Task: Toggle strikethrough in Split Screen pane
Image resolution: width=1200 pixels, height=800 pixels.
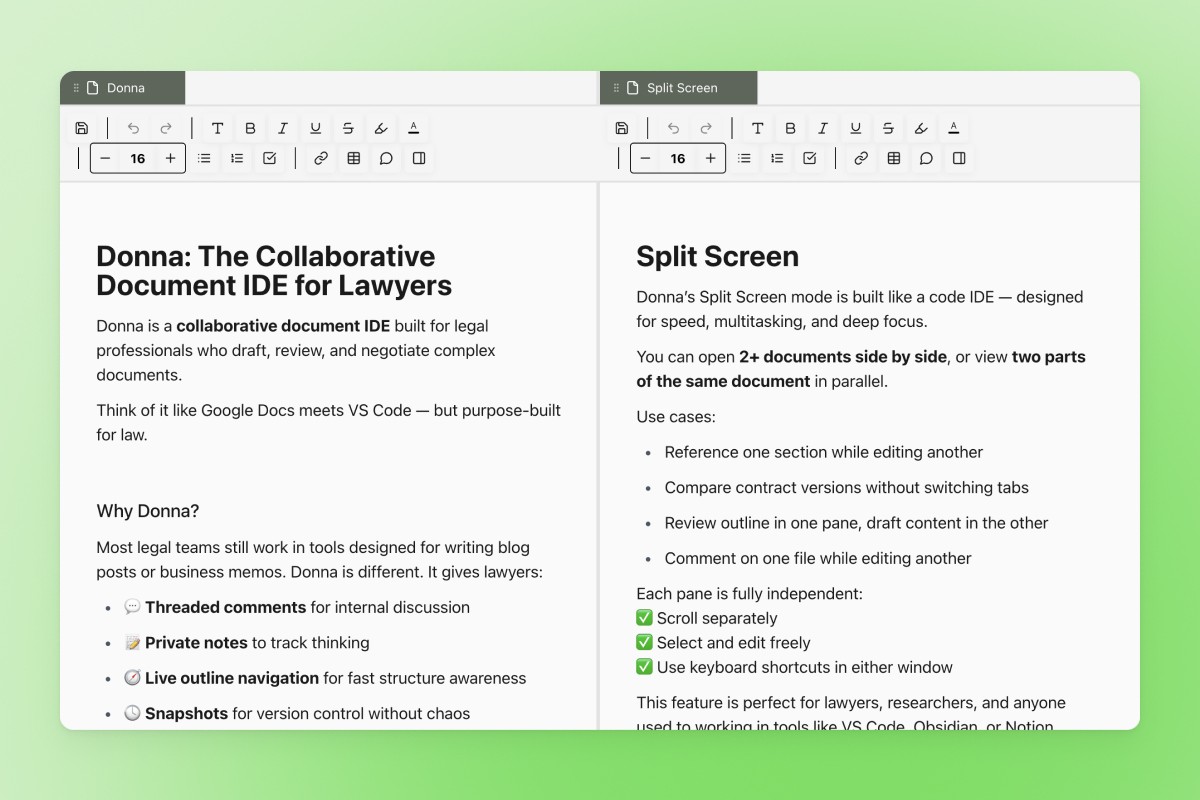Action: [888, 128]
